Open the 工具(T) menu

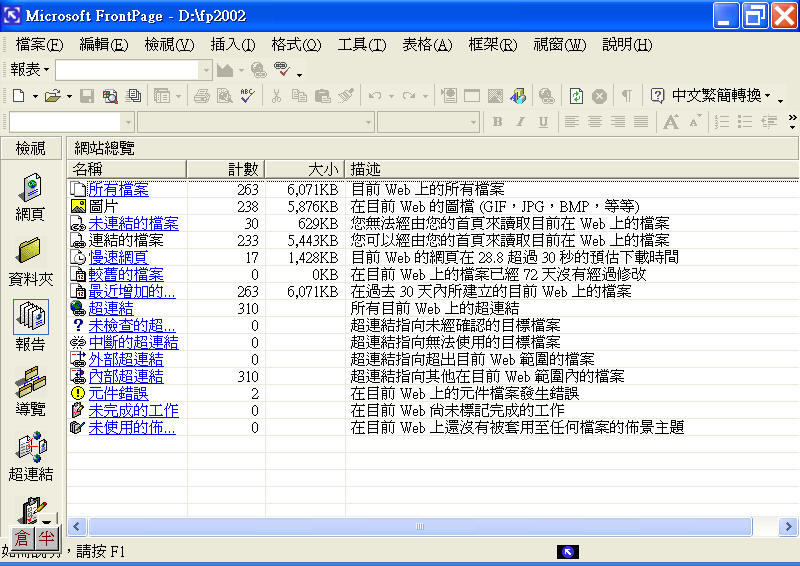pos(362,44)
